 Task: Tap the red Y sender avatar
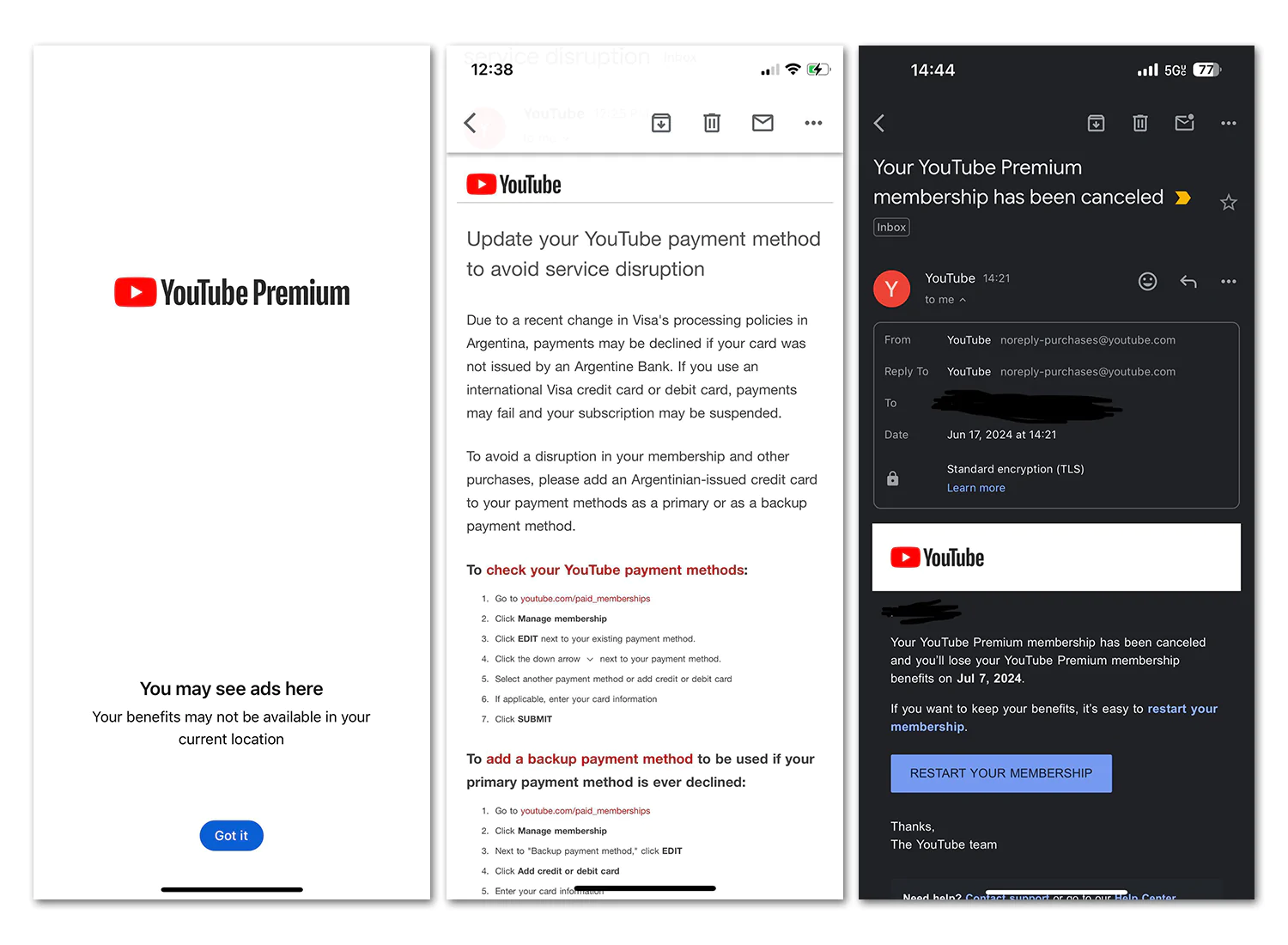pyautogui.click(x=891, y=289)
